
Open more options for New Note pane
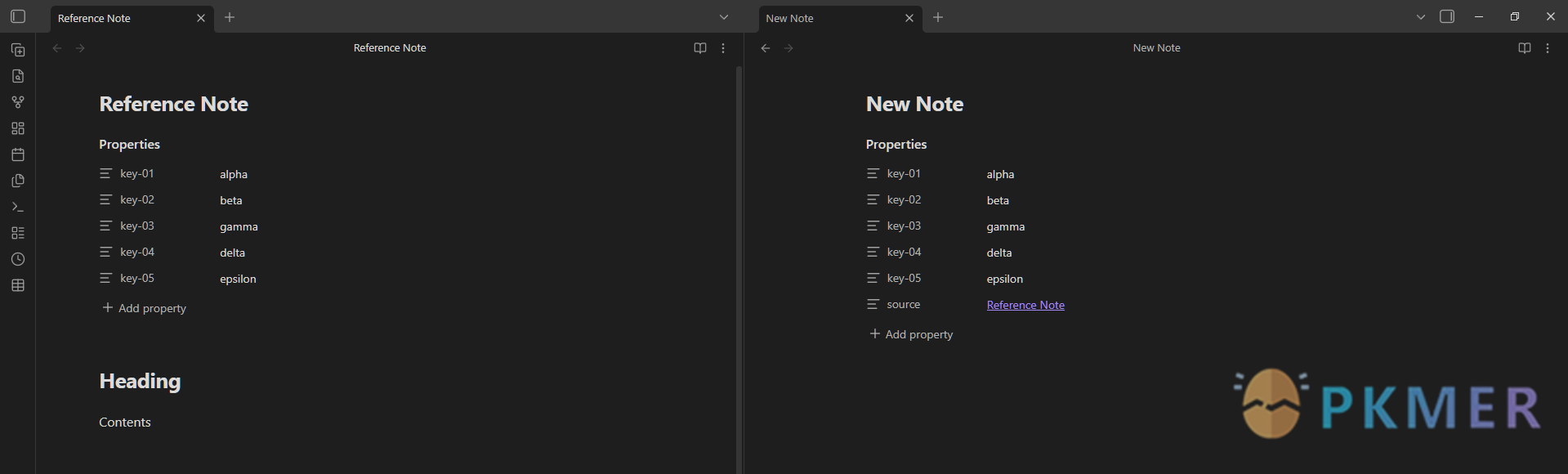point(1548,48)
